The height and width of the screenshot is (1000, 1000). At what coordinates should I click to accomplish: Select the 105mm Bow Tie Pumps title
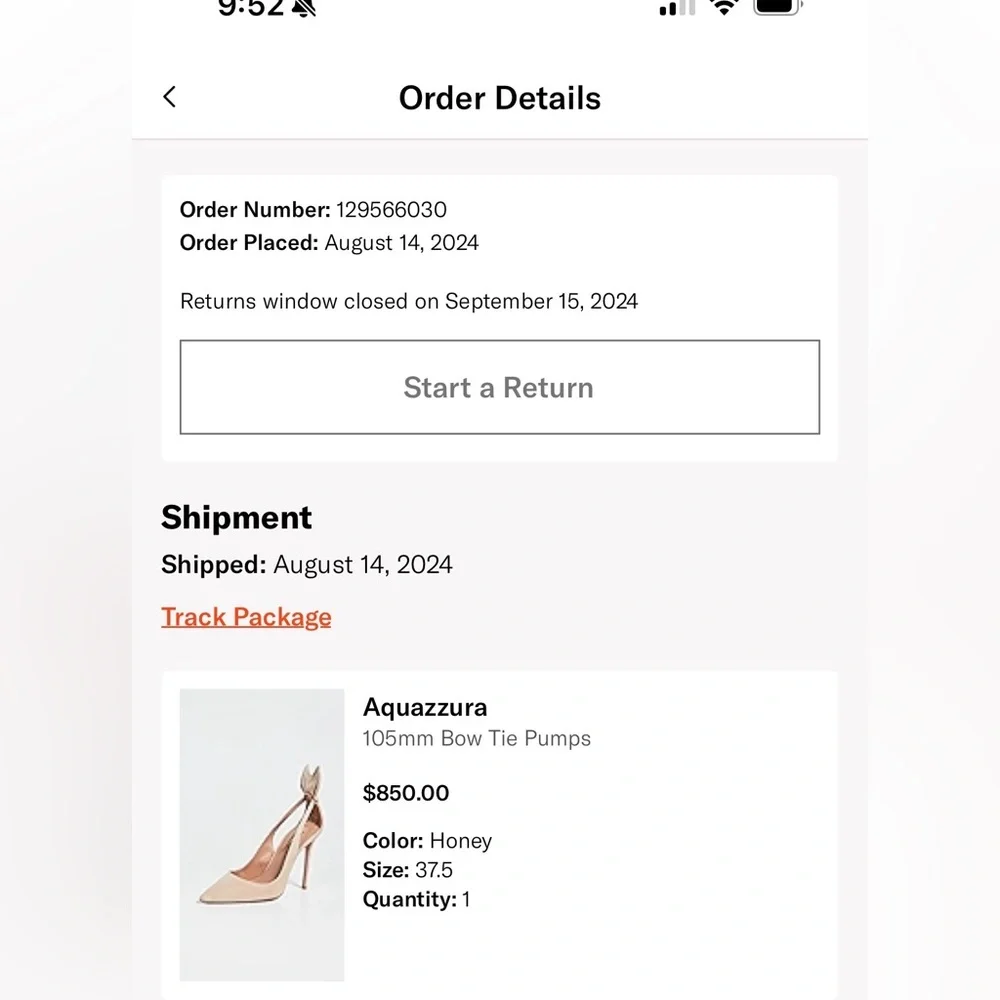(476, 739)
